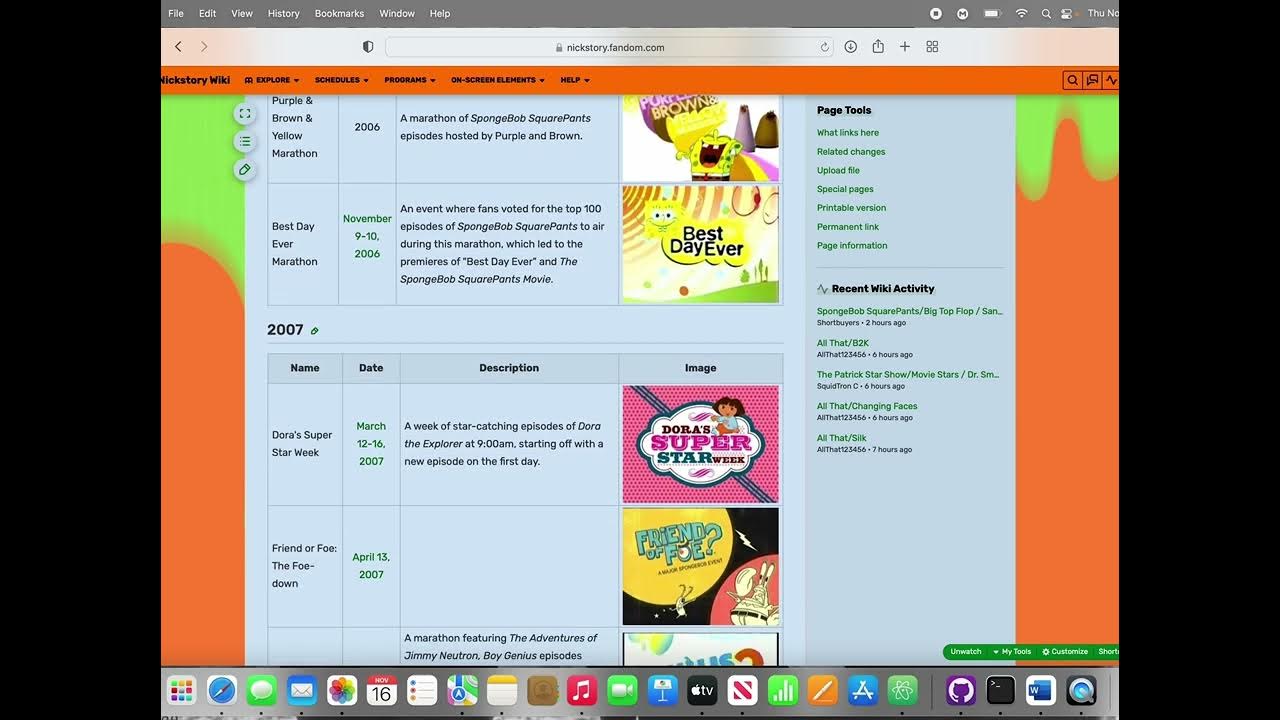Open the Safari share sheet
The width and height of the screenshot is (1280, 720).
click(x=878, y=46)
